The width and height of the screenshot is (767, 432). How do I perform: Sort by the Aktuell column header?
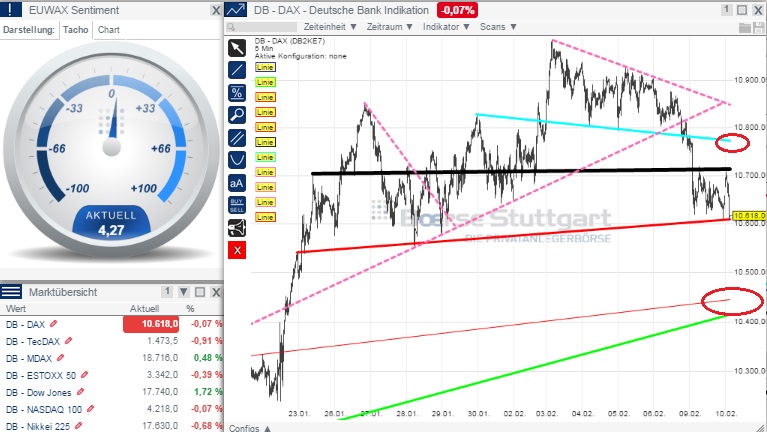(144, 309)
